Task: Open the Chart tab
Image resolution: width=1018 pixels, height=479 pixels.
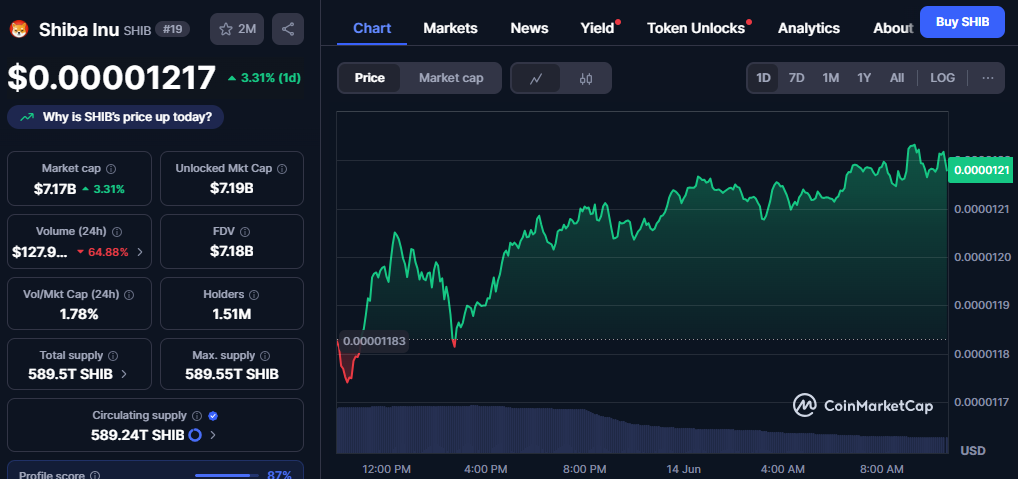Action: click(x=372, y=29)
